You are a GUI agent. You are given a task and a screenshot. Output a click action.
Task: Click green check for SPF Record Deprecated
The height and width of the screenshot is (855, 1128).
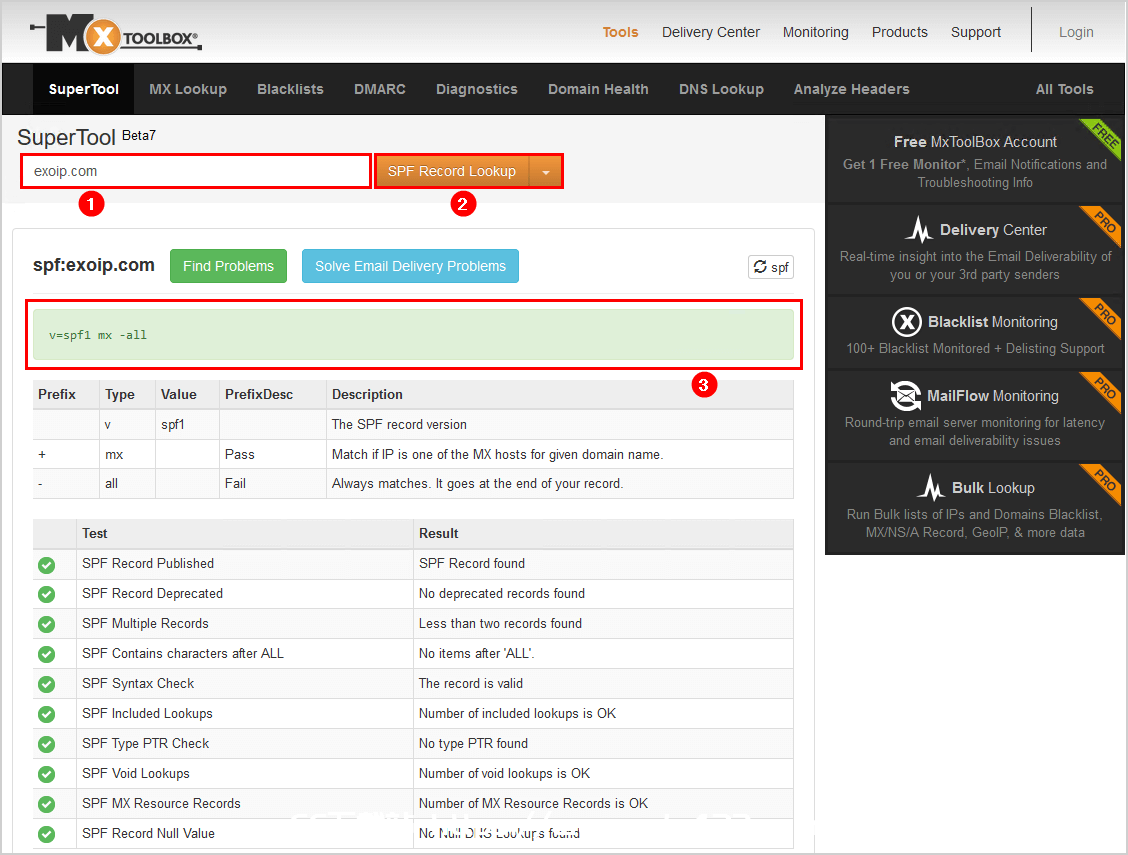pyautogui.click(x=47, y=594)
